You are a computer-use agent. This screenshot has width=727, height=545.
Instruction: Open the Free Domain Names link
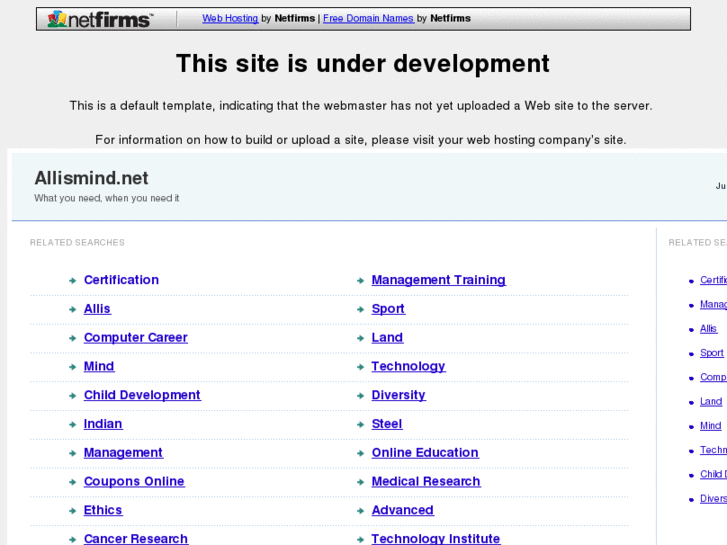tap(368, 18)
